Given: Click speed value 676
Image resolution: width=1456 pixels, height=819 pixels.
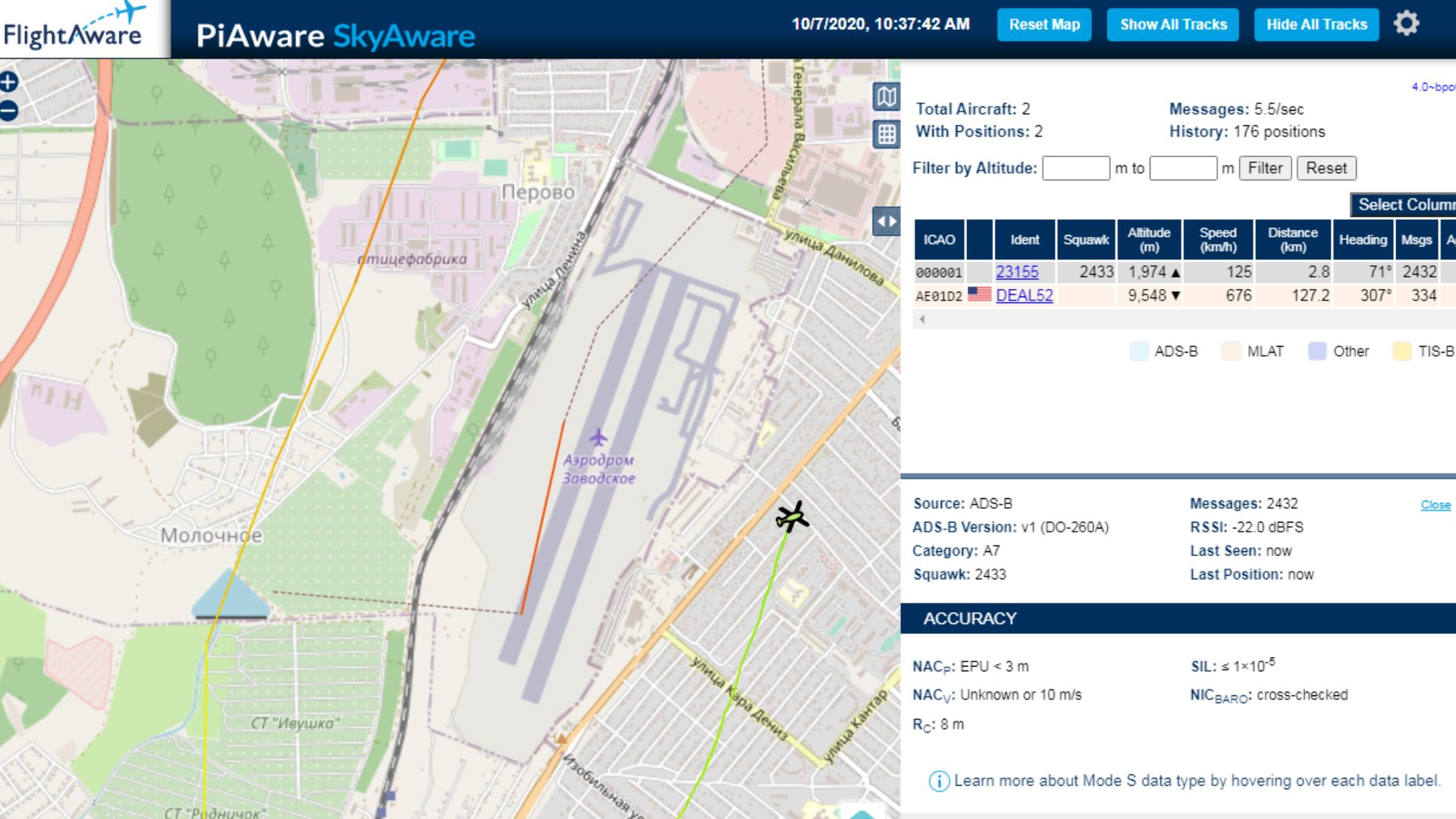Looking at the screenshot, I should tap(1238, 296).
